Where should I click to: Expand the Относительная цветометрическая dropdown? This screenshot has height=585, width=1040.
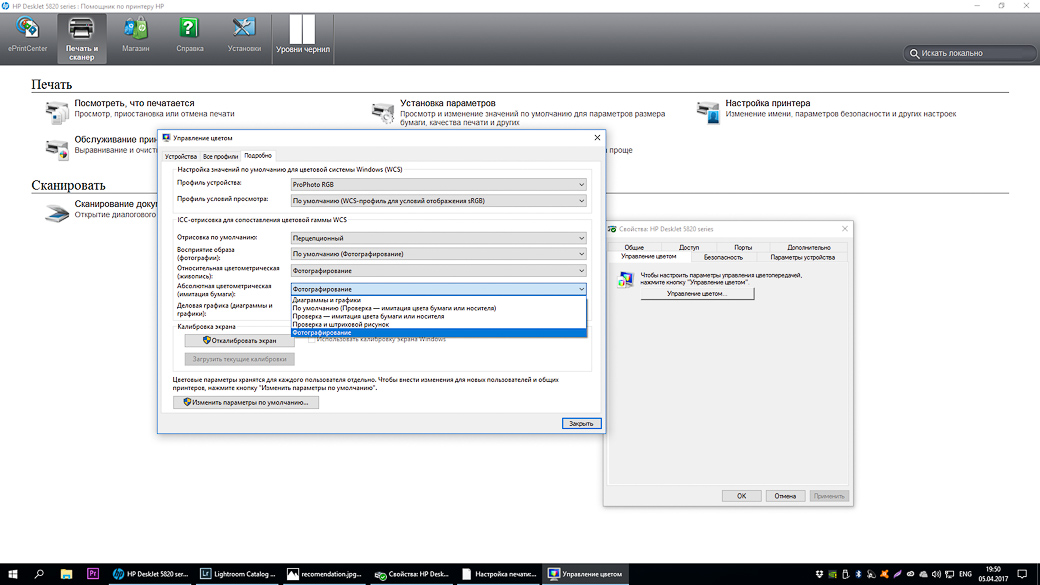coord(438,271)
